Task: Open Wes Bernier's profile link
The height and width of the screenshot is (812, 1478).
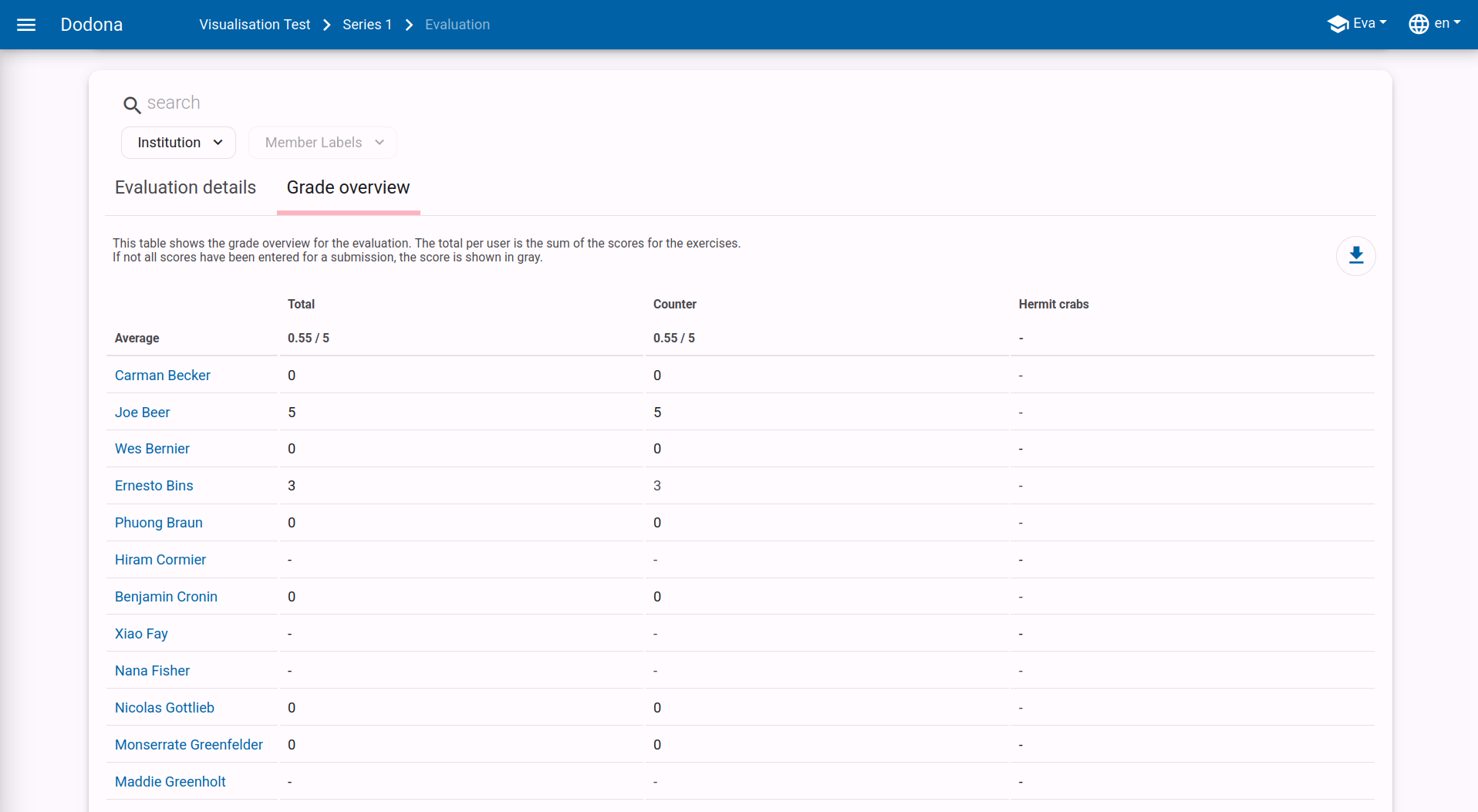Action: click(152, 449)
